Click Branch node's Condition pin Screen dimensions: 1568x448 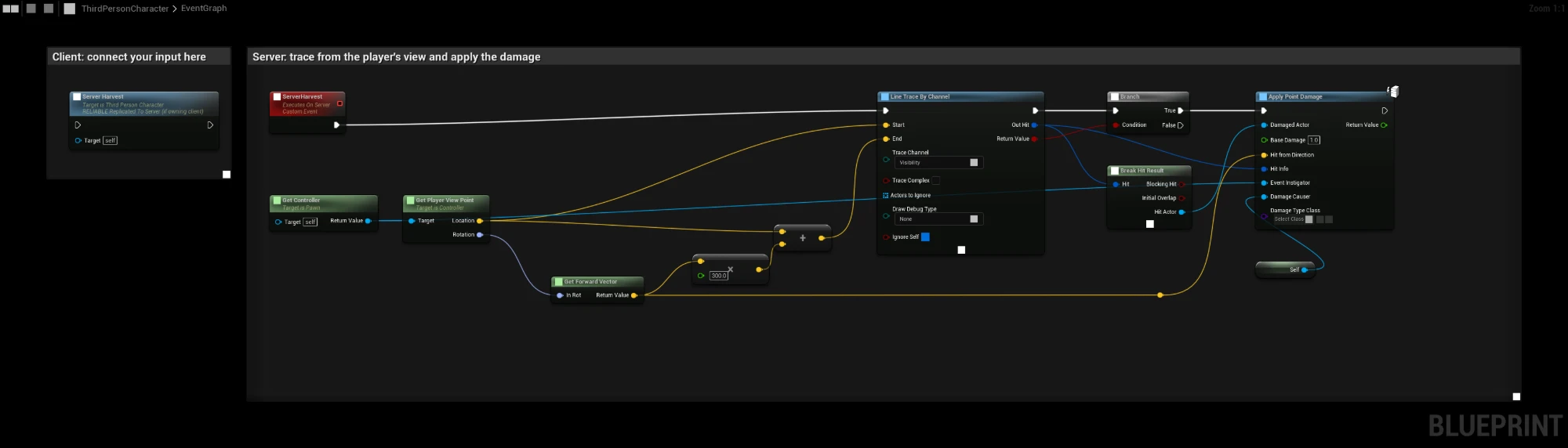pyautogui.click(x=1116, y=125)
